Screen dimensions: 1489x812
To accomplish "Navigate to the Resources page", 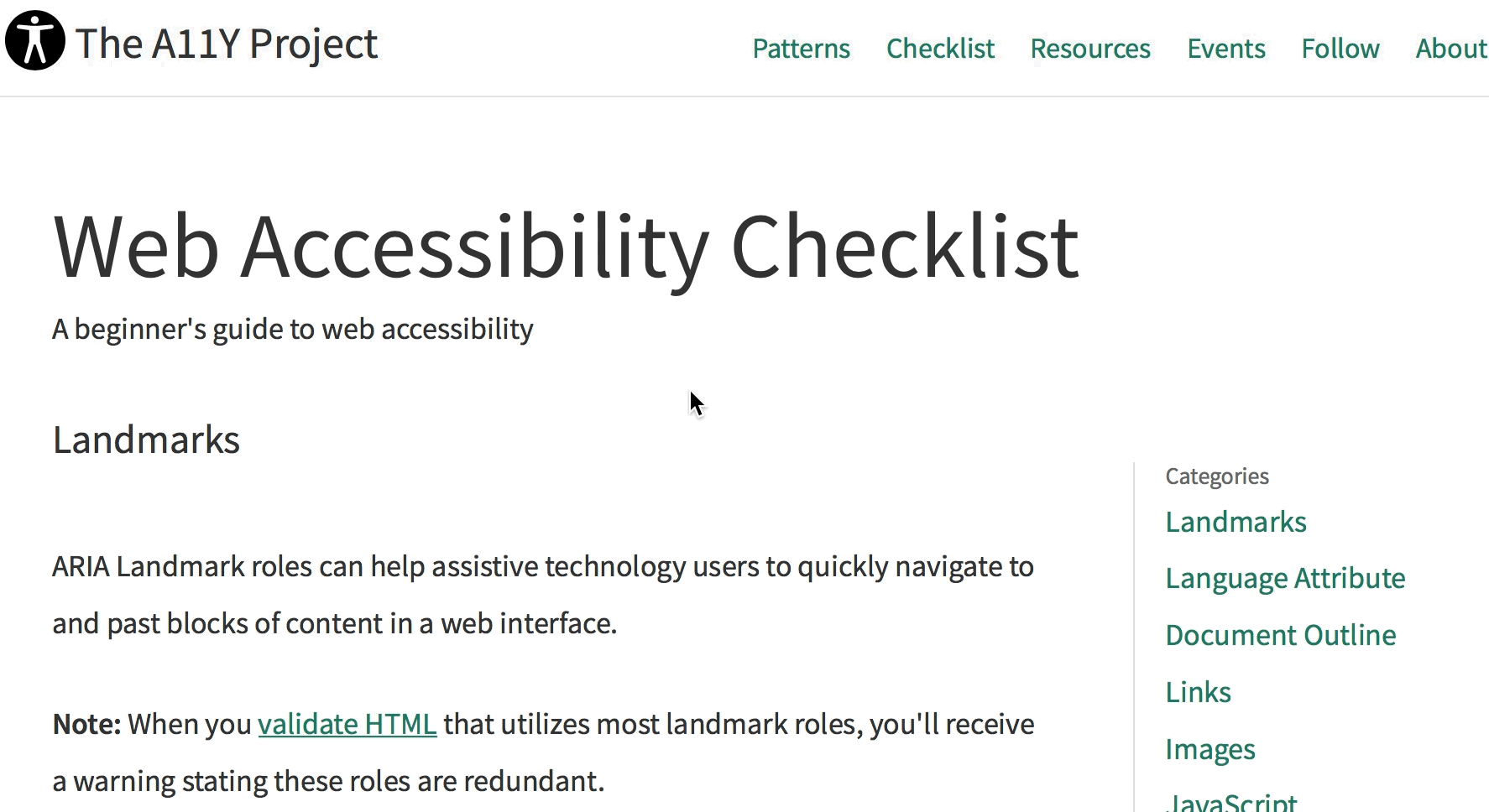I will [1089, 49].
